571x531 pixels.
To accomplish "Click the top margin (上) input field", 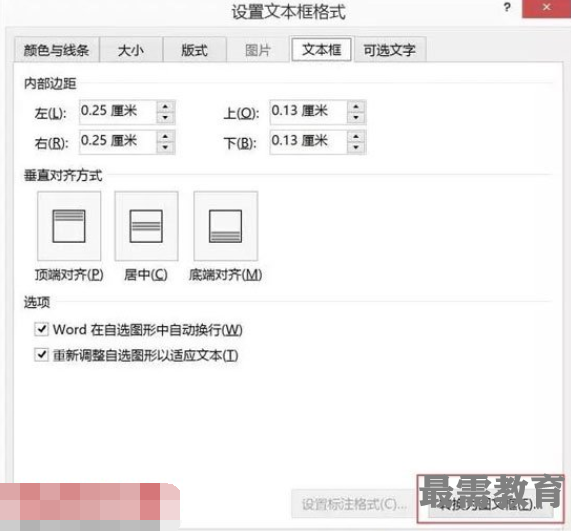I will (x=309, y=112).
